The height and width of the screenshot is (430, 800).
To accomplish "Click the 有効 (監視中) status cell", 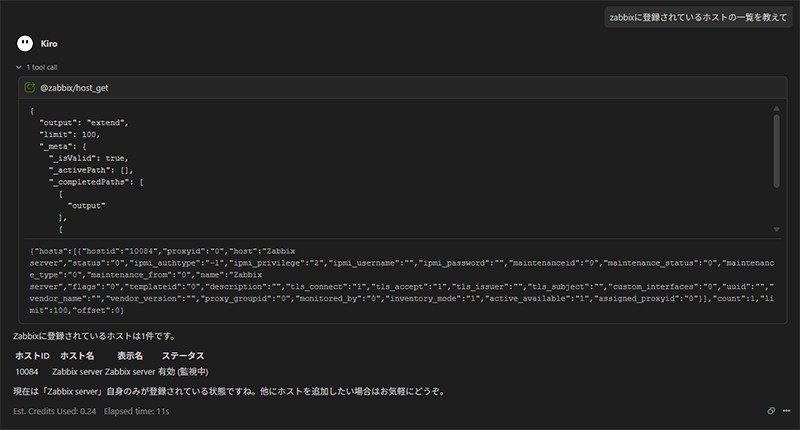I will (x=183, y=372).
